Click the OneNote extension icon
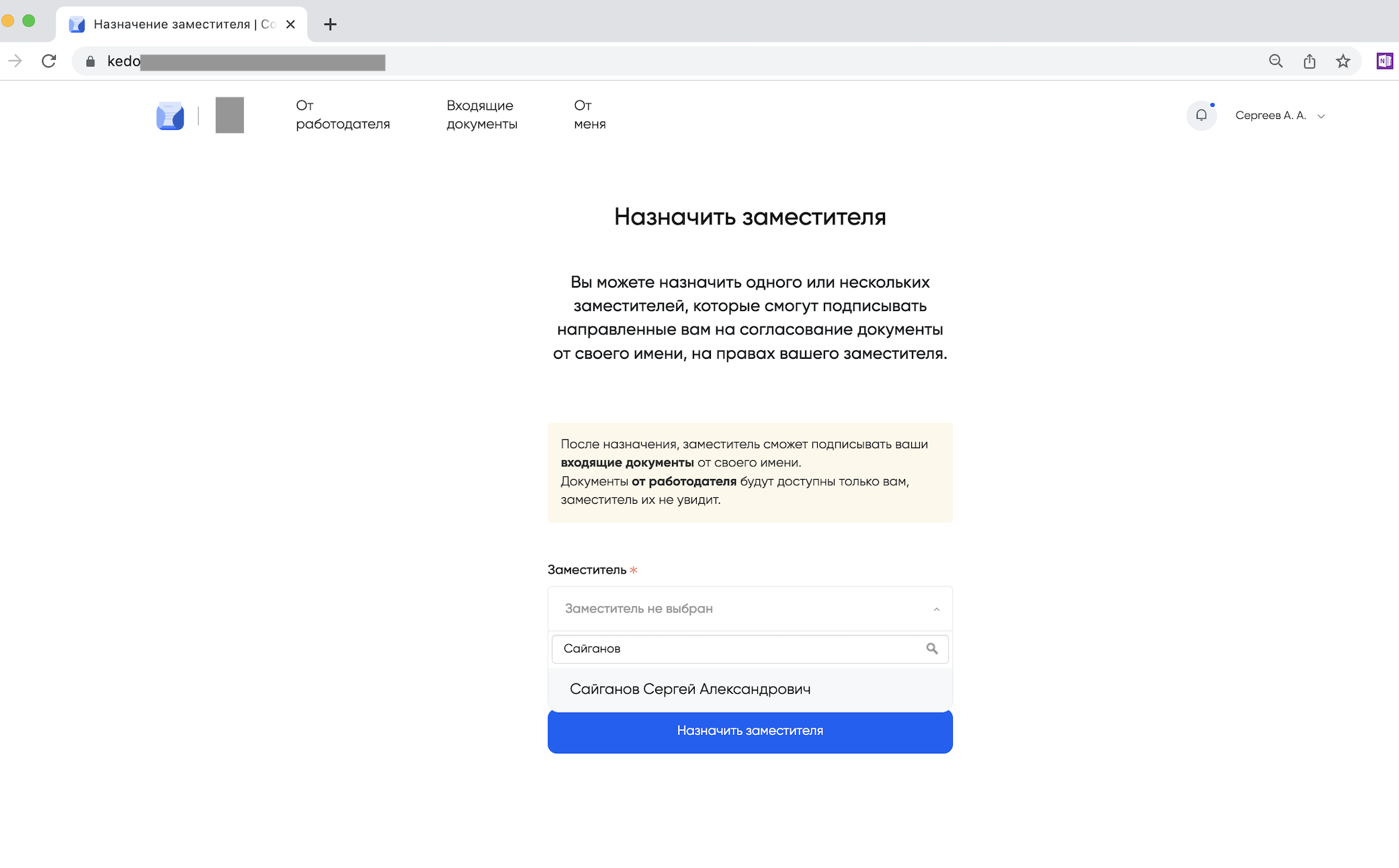Image resolution: width=1399 pixels, height=868 pixels. [1384, 61]
